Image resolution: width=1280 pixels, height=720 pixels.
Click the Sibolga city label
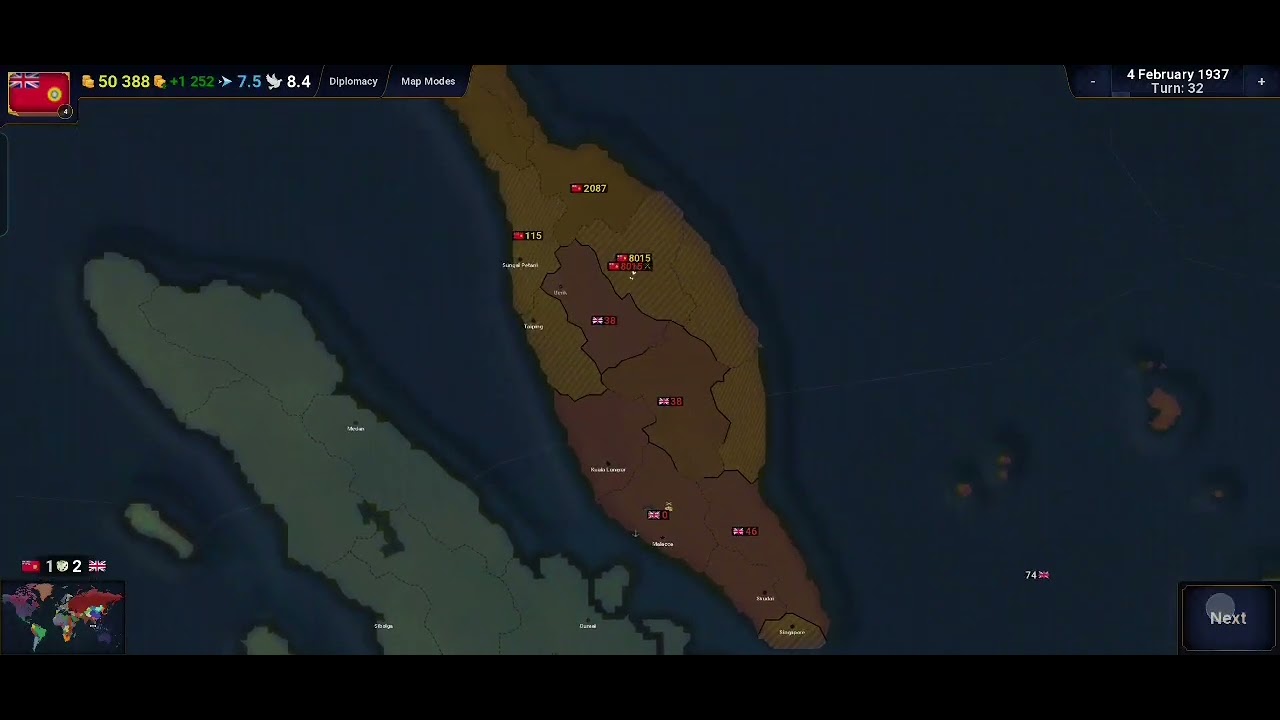tap(383, 626)
